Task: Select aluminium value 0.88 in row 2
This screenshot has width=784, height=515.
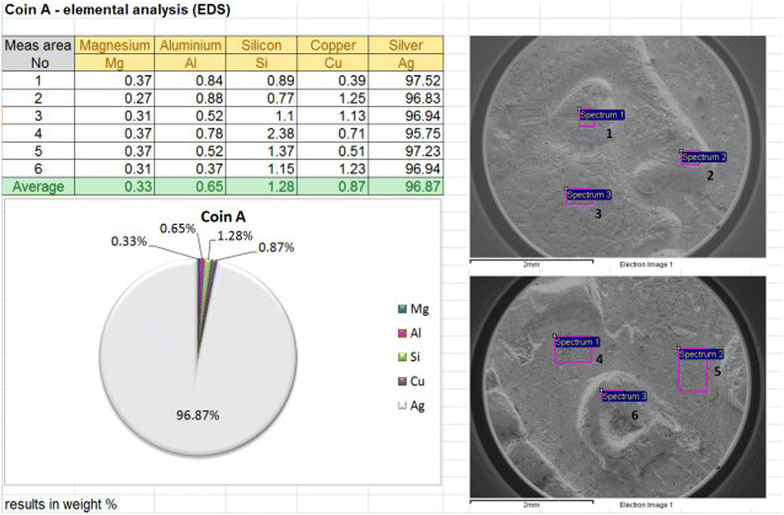Action: coord(190,98)
